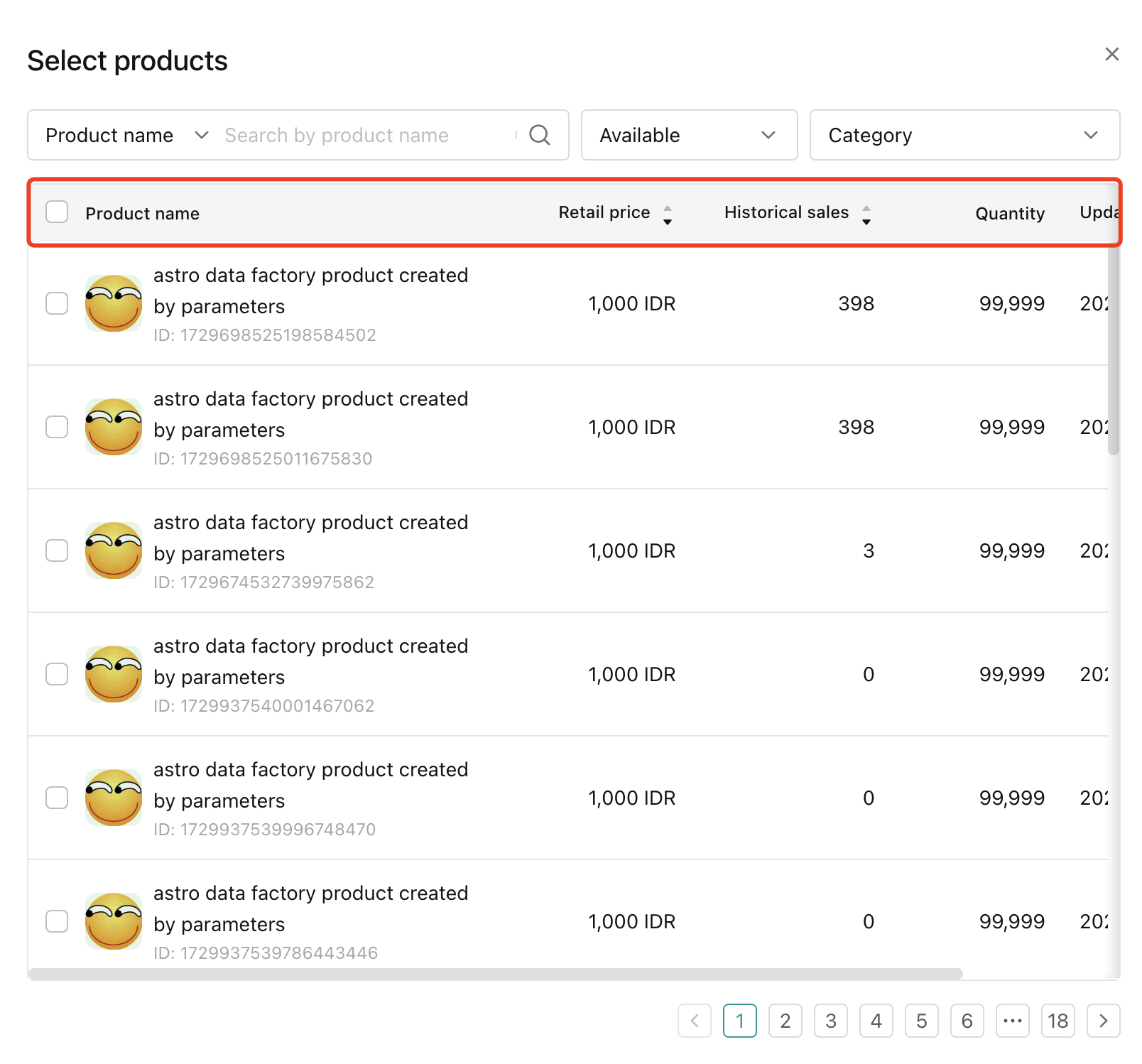Click the search magnifier icon

click(x=539, y=135)
